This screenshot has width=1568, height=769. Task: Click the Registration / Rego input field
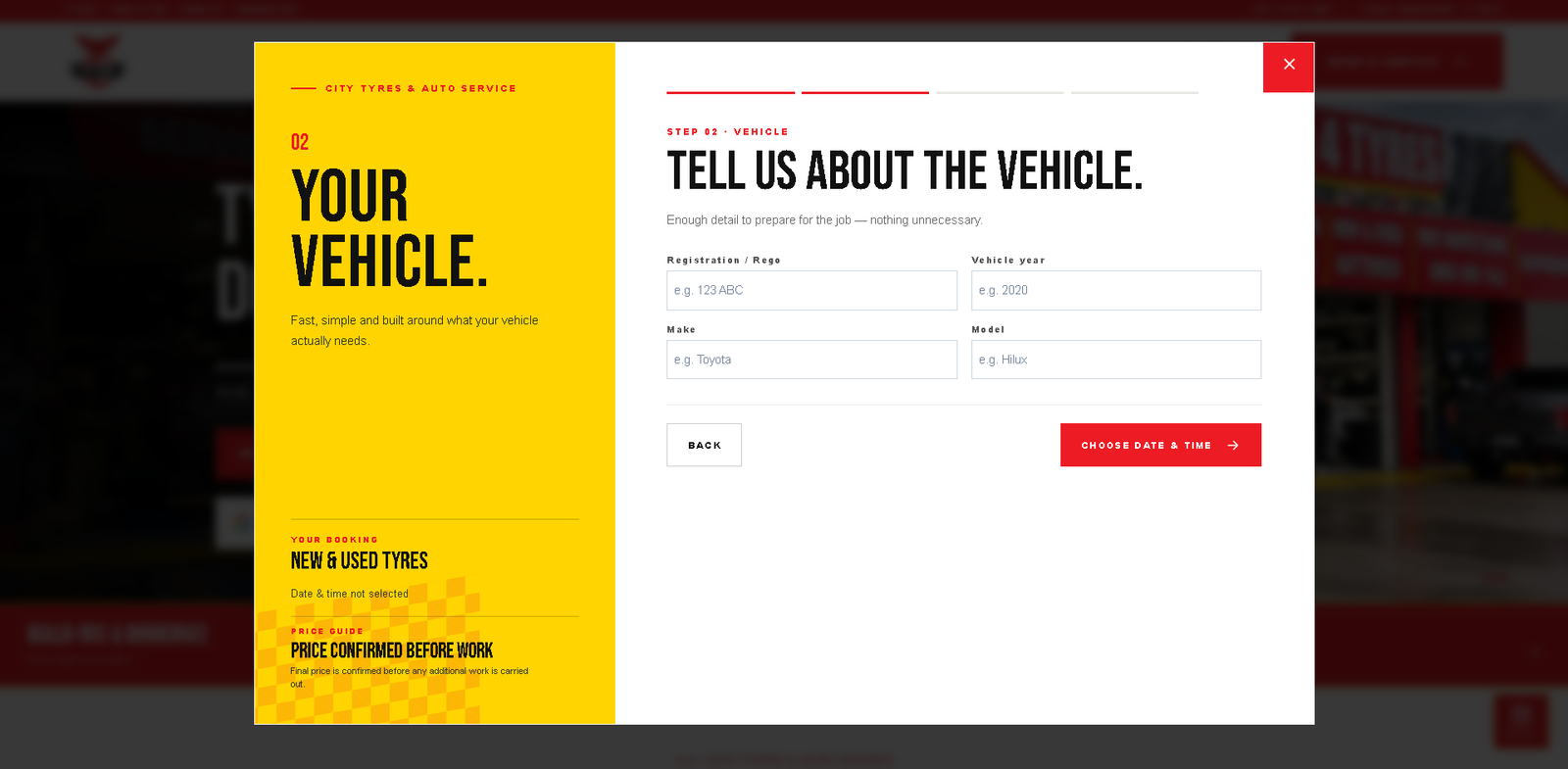(811, 290)
